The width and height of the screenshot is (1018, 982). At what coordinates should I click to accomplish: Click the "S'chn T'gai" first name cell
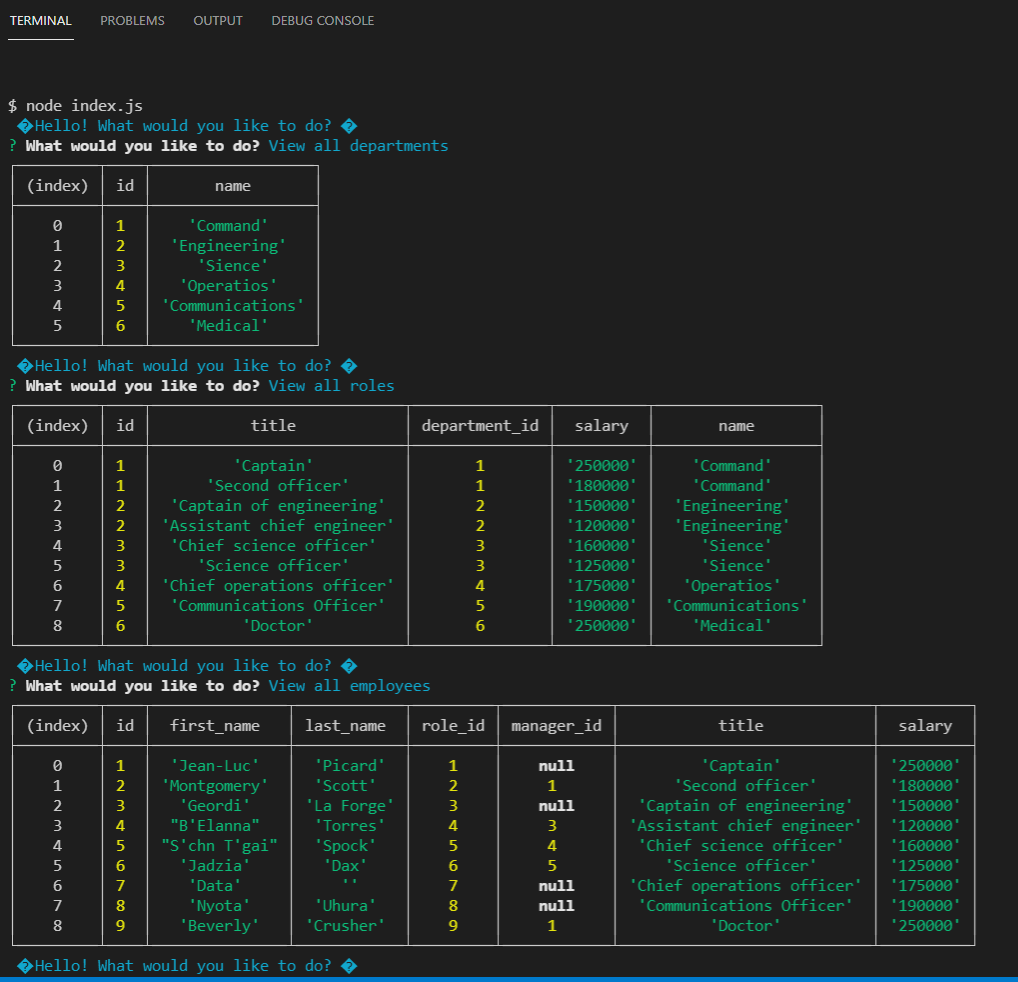pos(219,846)
